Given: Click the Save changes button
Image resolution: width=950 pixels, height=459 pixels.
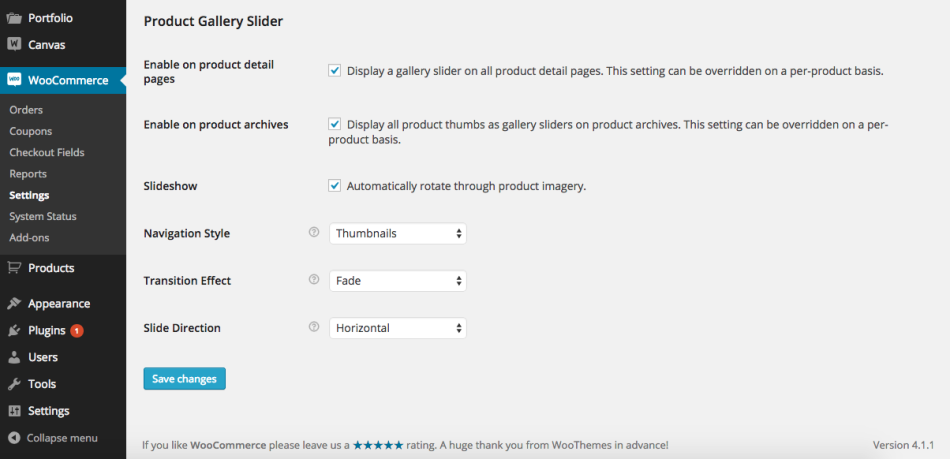Looking at the screenshot, I should click(x=185, y=379).
